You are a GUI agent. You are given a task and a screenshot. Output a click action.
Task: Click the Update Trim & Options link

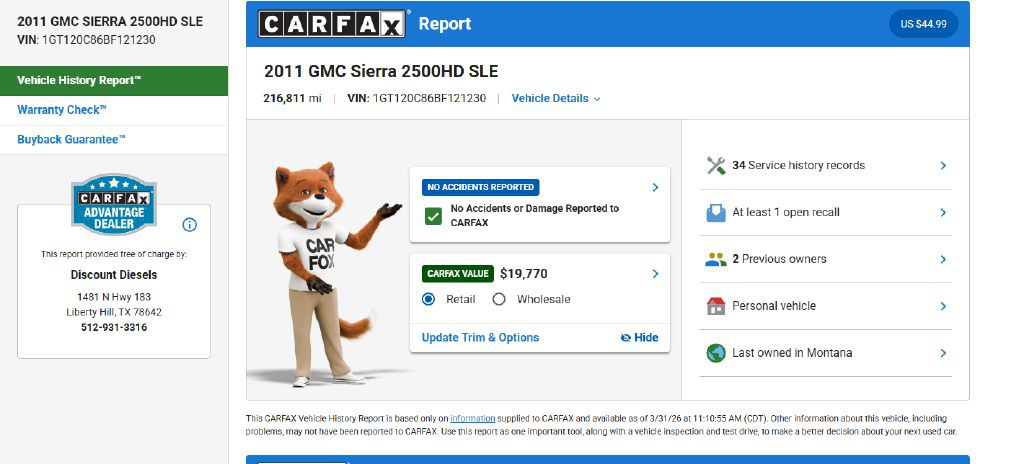coord(480,338)
